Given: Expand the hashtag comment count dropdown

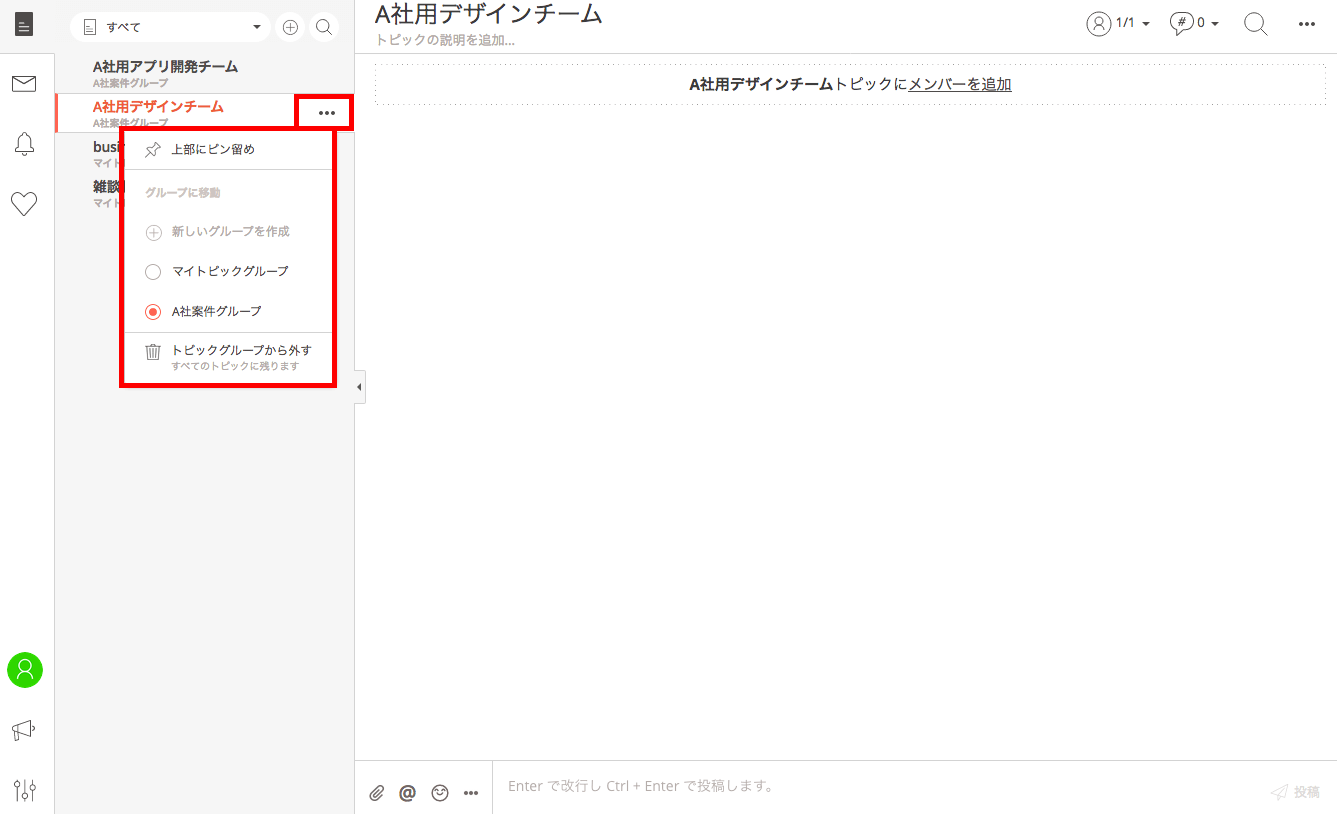Looking at the screenshot, I should tap(1194, 23).
